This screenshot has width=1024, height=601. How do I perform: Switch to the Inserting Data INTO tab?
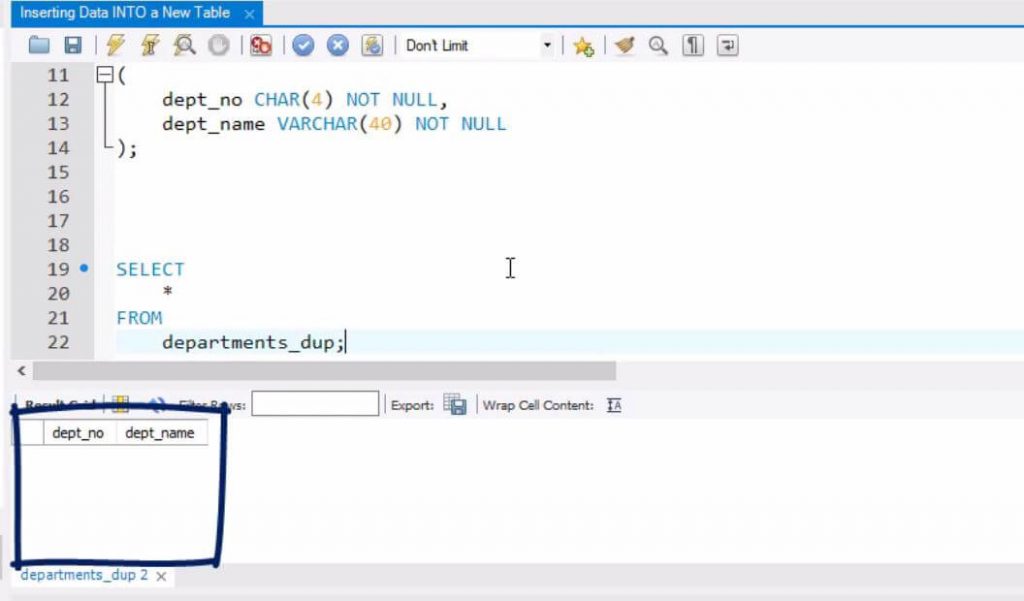click(x=110, y=13)
